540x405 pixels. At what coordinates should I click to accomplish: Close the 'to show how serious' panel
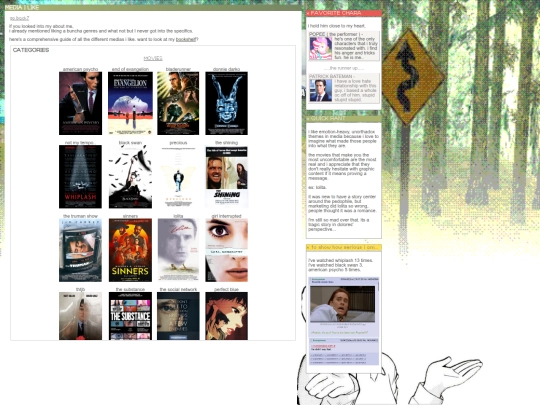308,247
